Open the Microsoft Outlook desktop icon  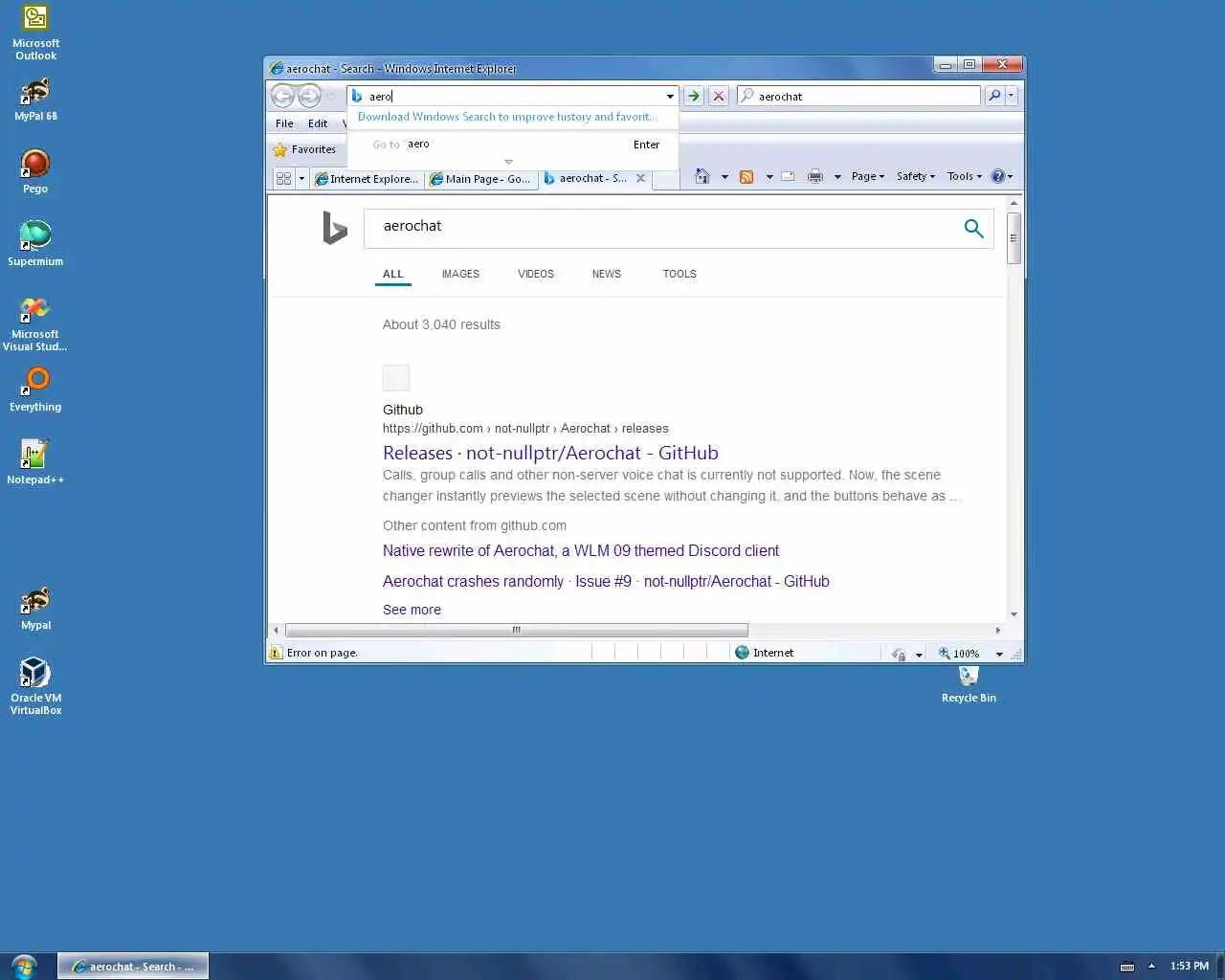(x=35, y=32)
